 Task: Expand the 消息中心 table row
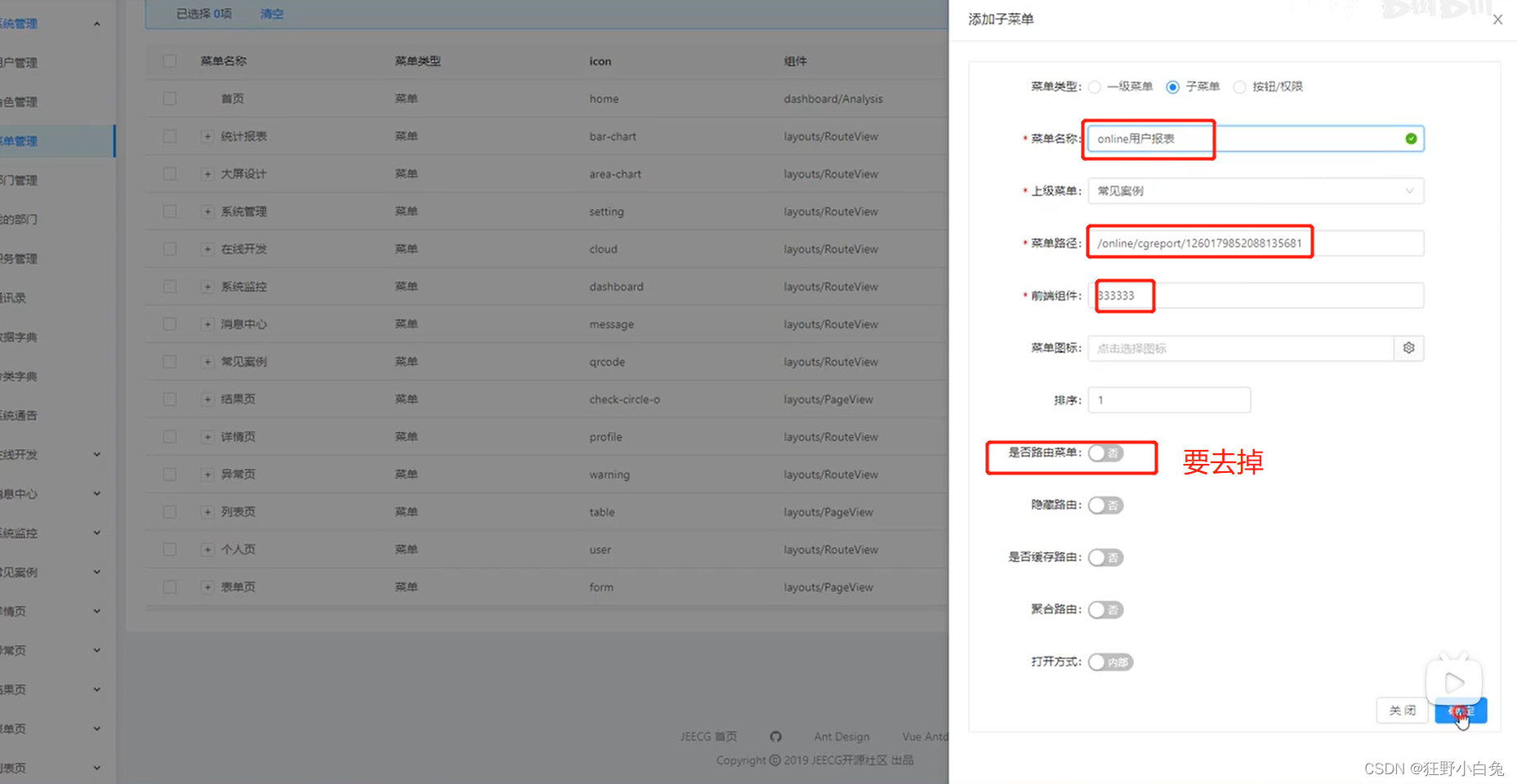207,324
